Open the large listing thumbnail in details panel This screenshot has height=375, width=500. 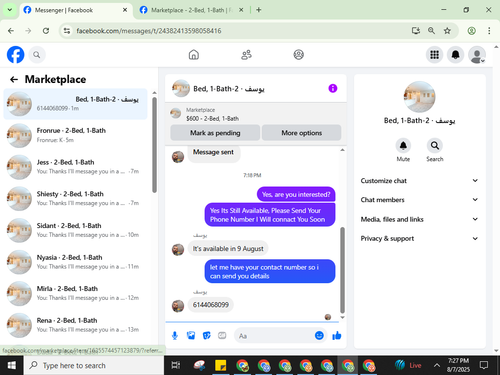(x=419, y=97)
